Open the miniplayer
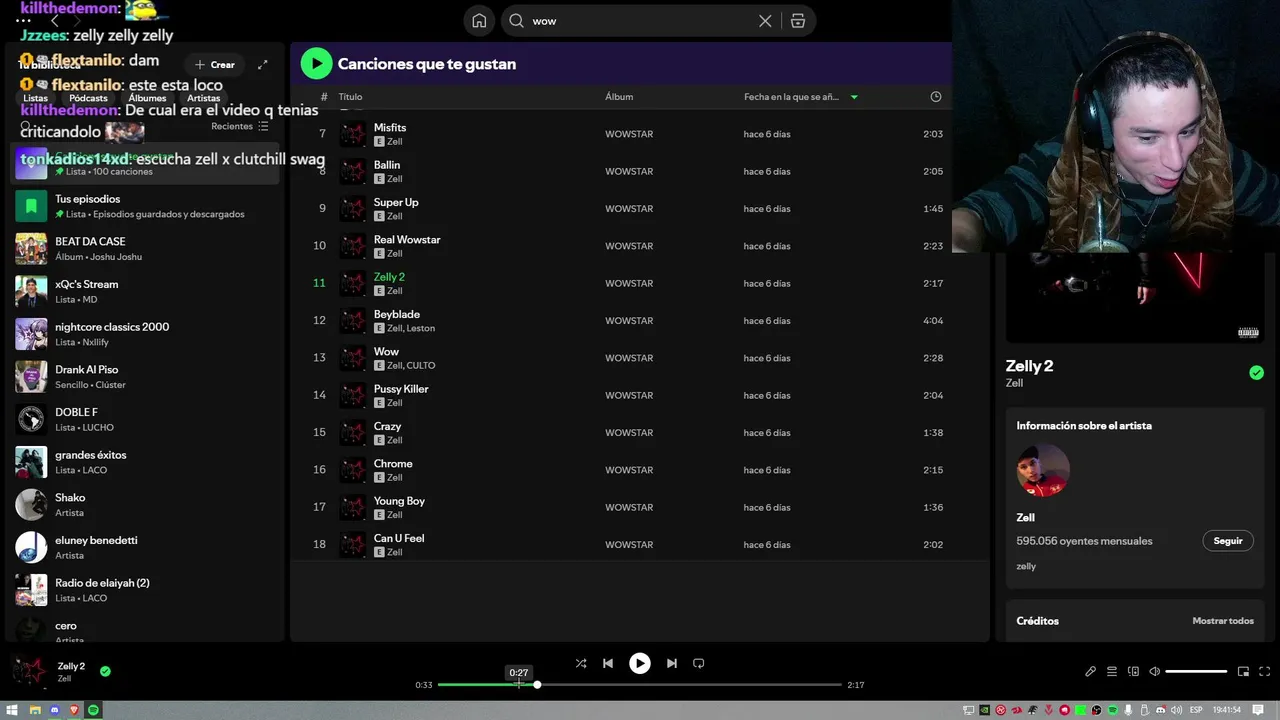Image resolution: width=1280 pixels, height=720 pixels. coord(1243,672)
